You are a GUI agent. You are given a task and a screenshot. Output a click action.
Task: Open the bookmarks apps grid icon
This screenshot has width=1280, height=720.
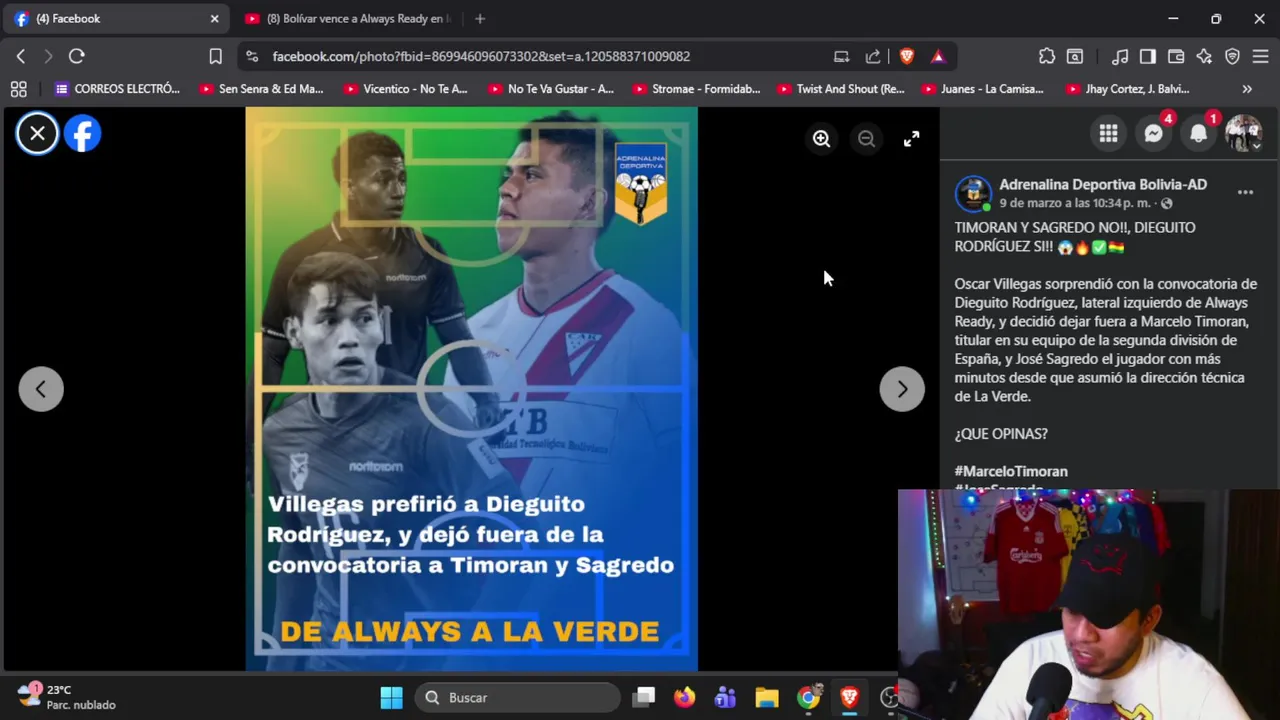[18, 89]
